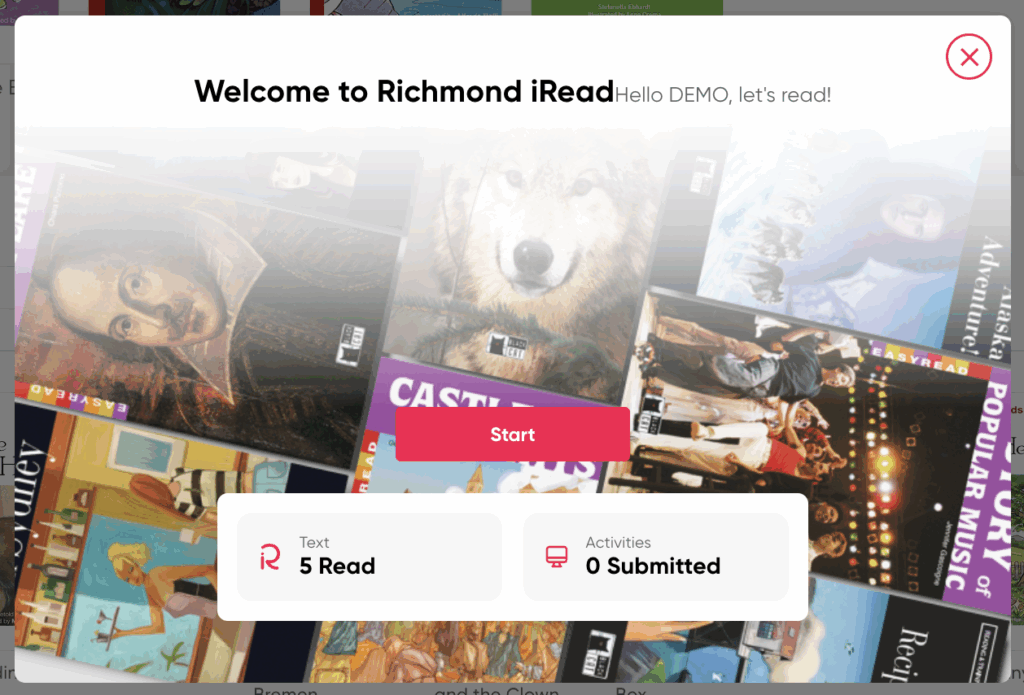Viewport: 1024px width, 695px height.
Task: Open the Text 5 Read card
Action: click(370, 557)
